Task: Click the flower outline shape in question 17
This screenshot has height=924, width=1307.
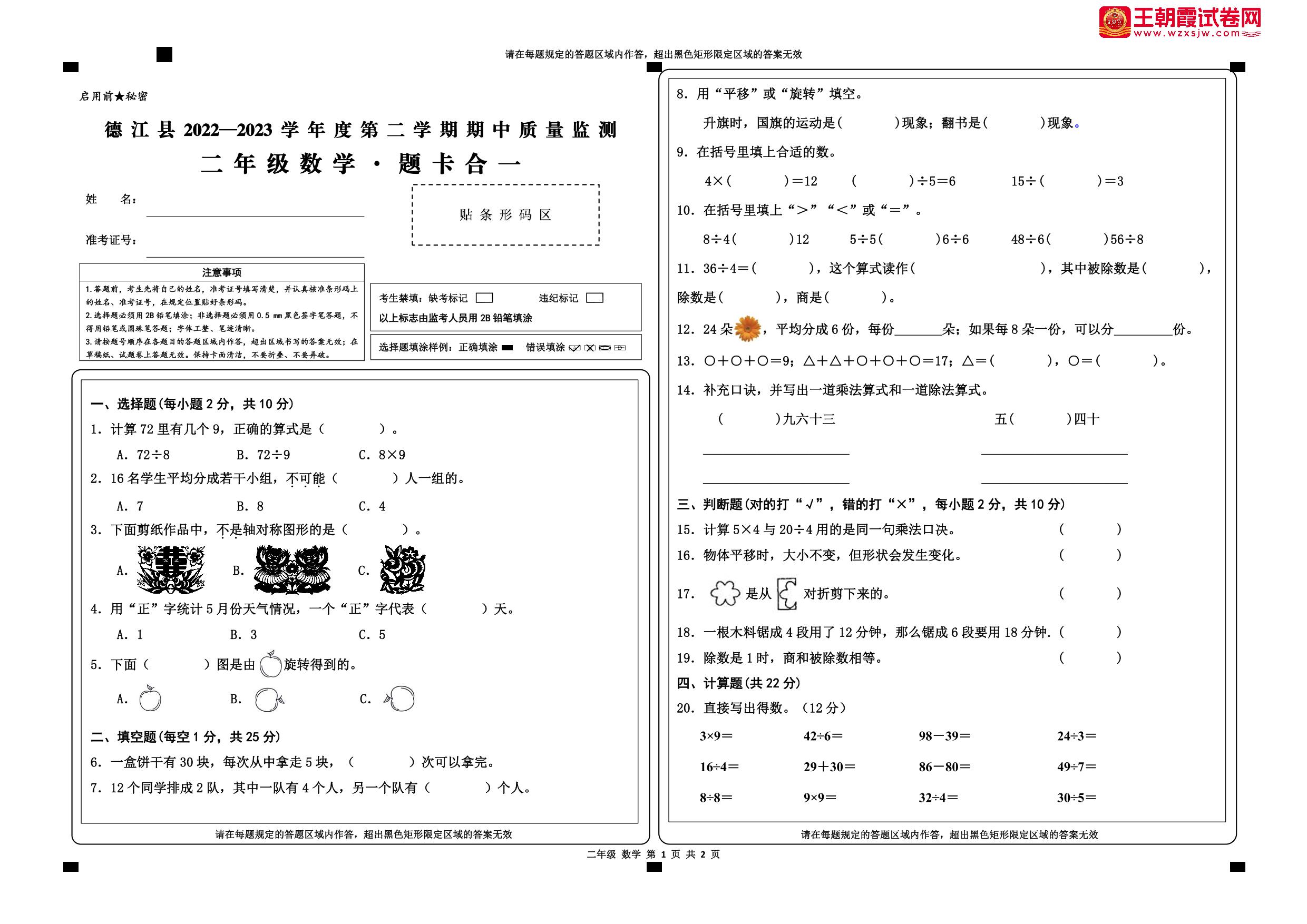Action: pyautogui.click(x=725, y=593)
